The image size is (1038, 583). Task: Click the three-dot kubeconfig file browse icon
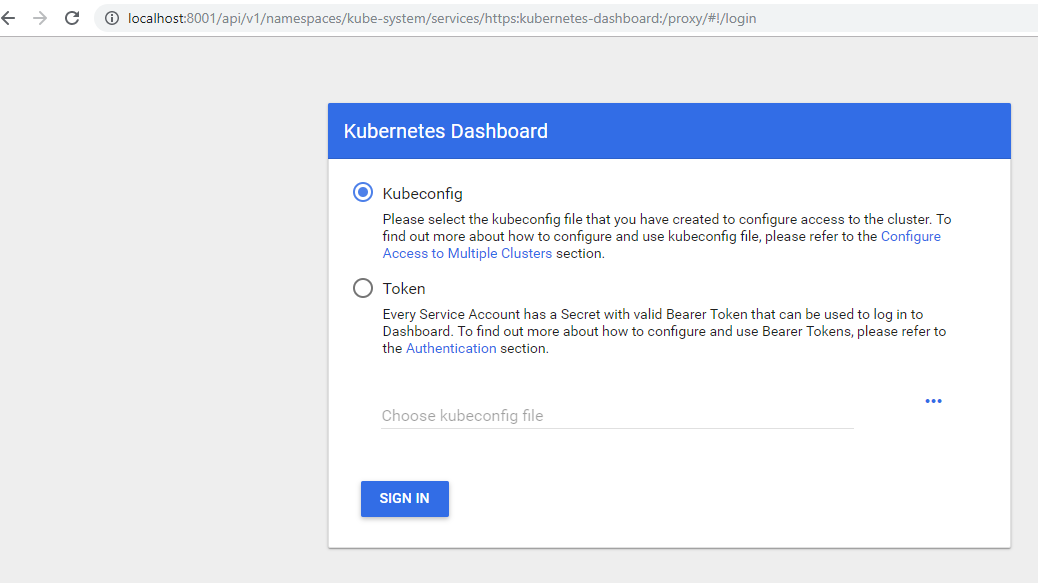(933, 401)
